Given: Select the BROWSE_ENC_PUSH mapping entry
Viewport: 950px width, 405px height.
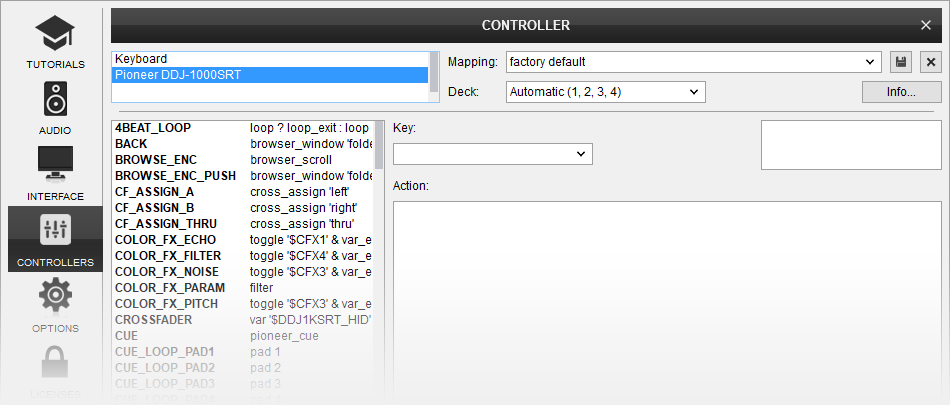Looking at the screenshot, I should point(175,176).
